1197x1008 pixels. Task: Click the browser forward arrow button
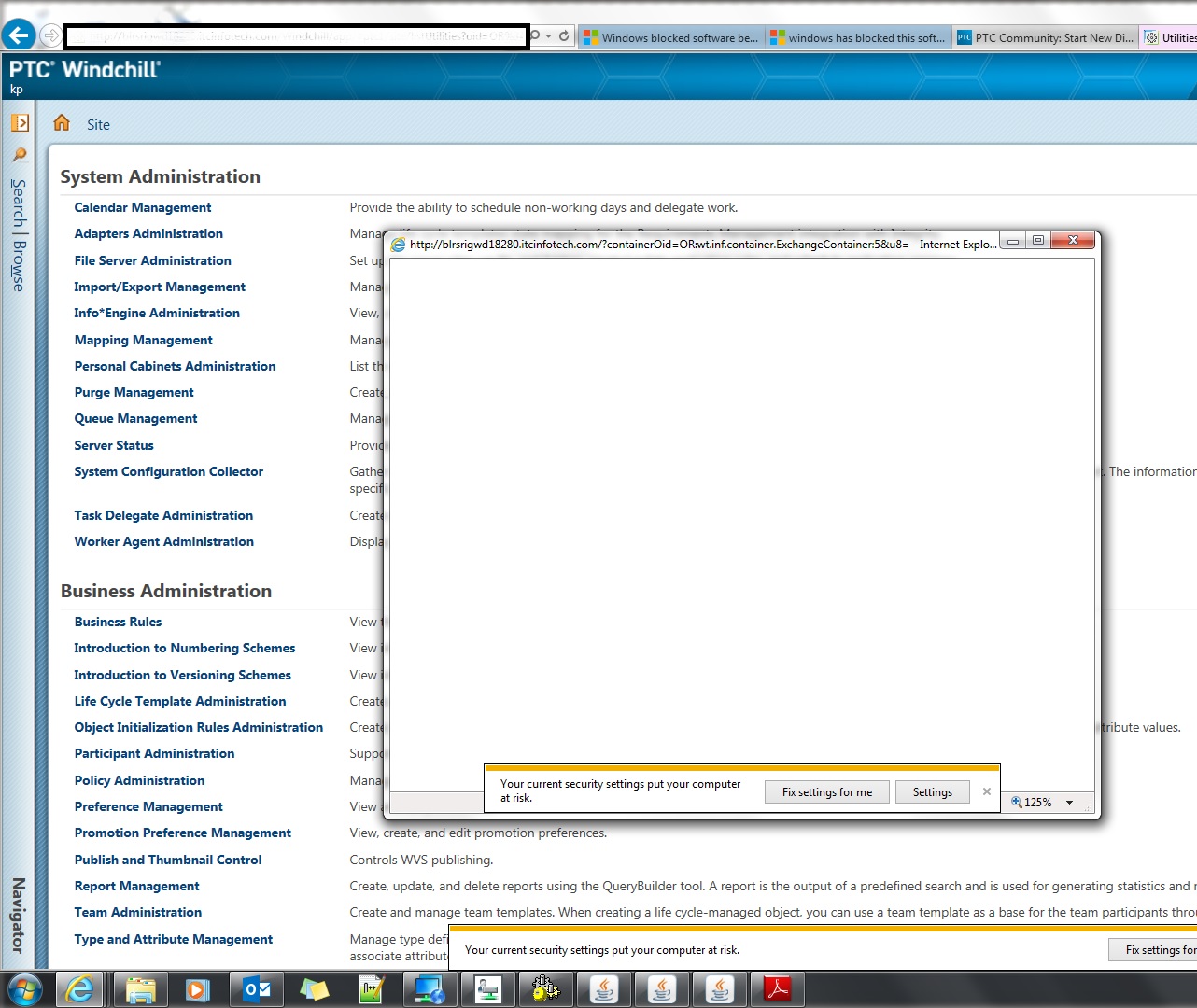coord(50,36)
